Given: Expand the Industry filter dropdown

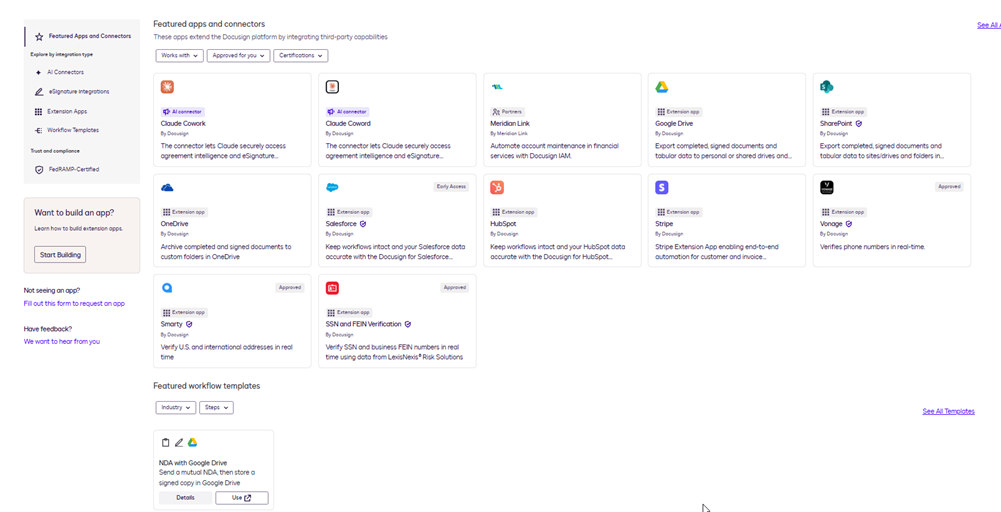Looking at the screenshot, I should point(176,407).
